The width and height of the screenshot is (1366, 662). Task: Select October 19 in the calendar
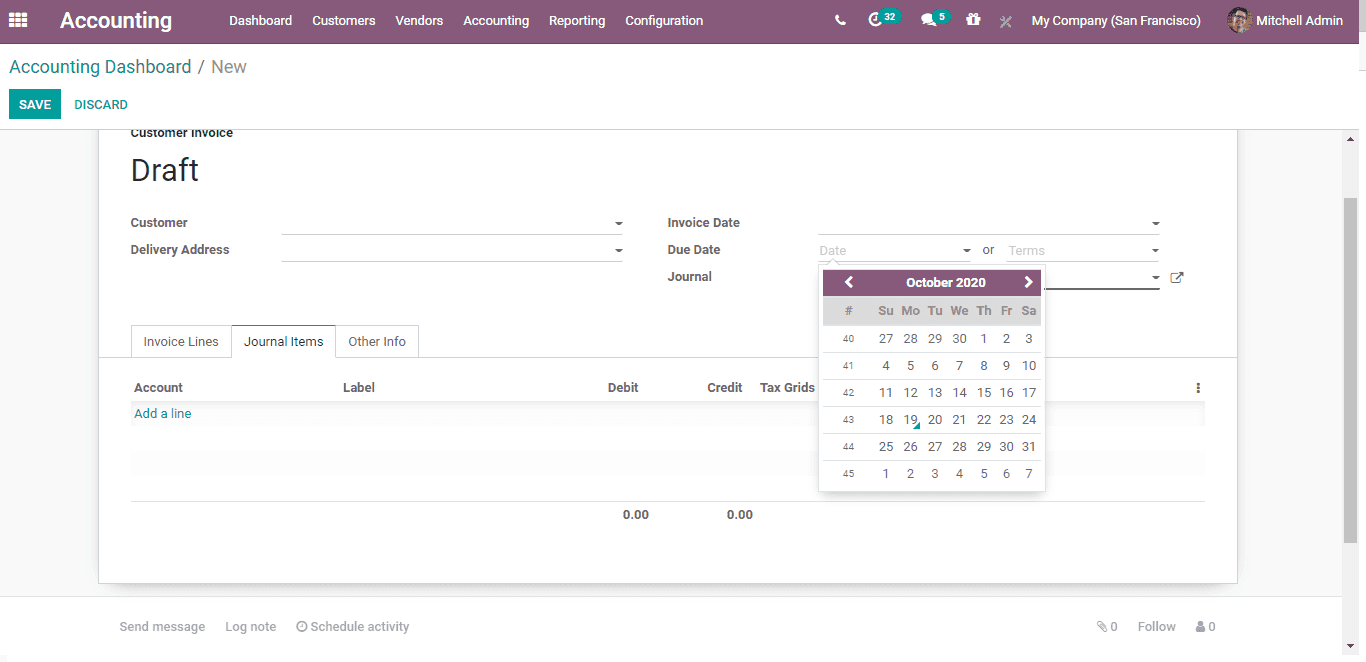(x=910, y=420)
